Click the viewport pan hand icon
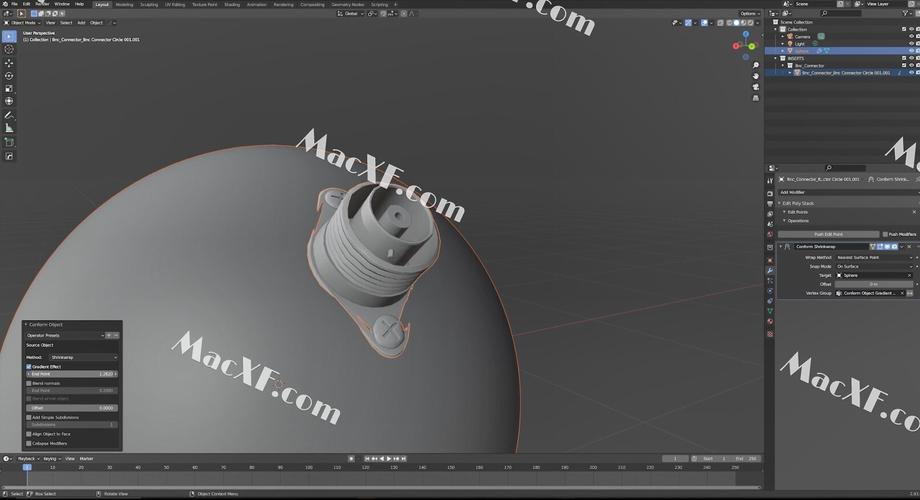The width and height of the screenshot is (920, 500). coord(756,76)
